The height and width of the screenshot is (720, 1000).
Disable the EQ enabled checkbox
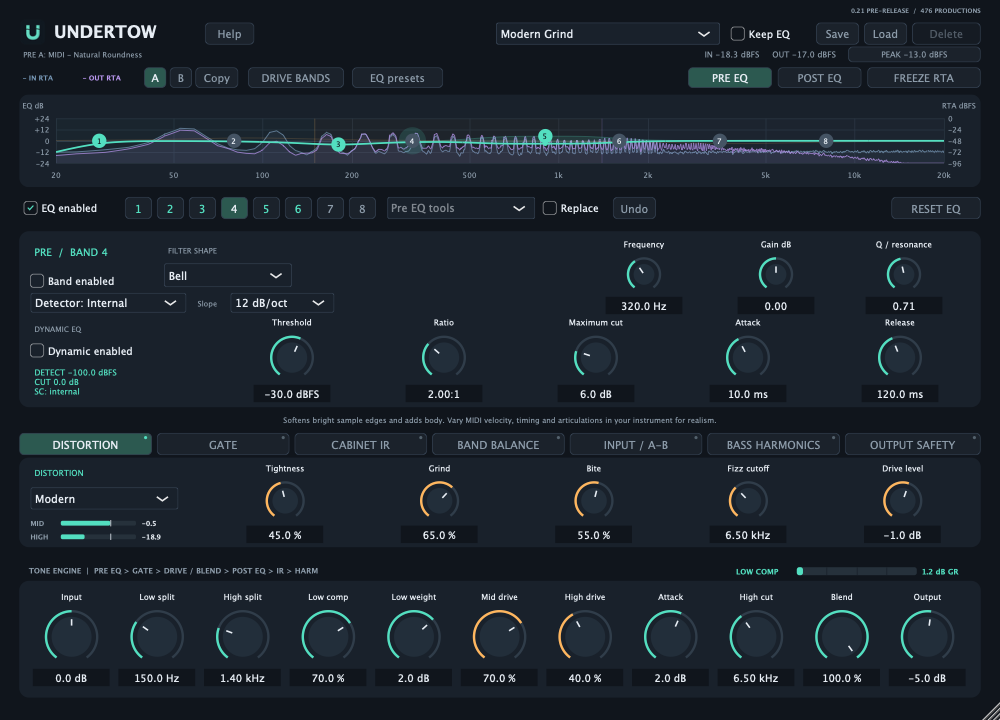tap(30, 208)
